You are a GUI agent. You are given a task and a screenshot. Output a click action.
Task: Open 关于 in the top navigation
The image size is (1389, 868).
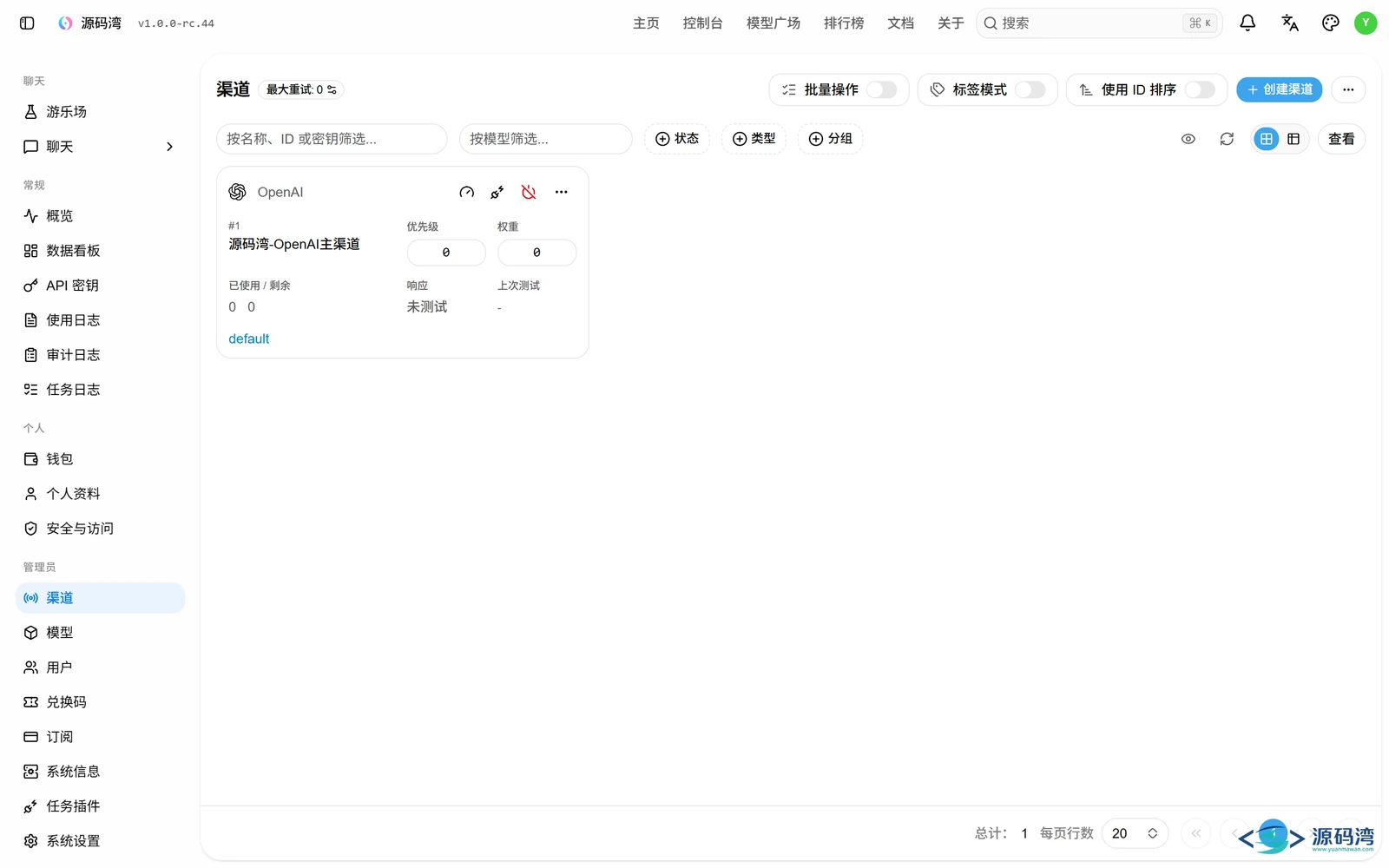click(951, 23)
